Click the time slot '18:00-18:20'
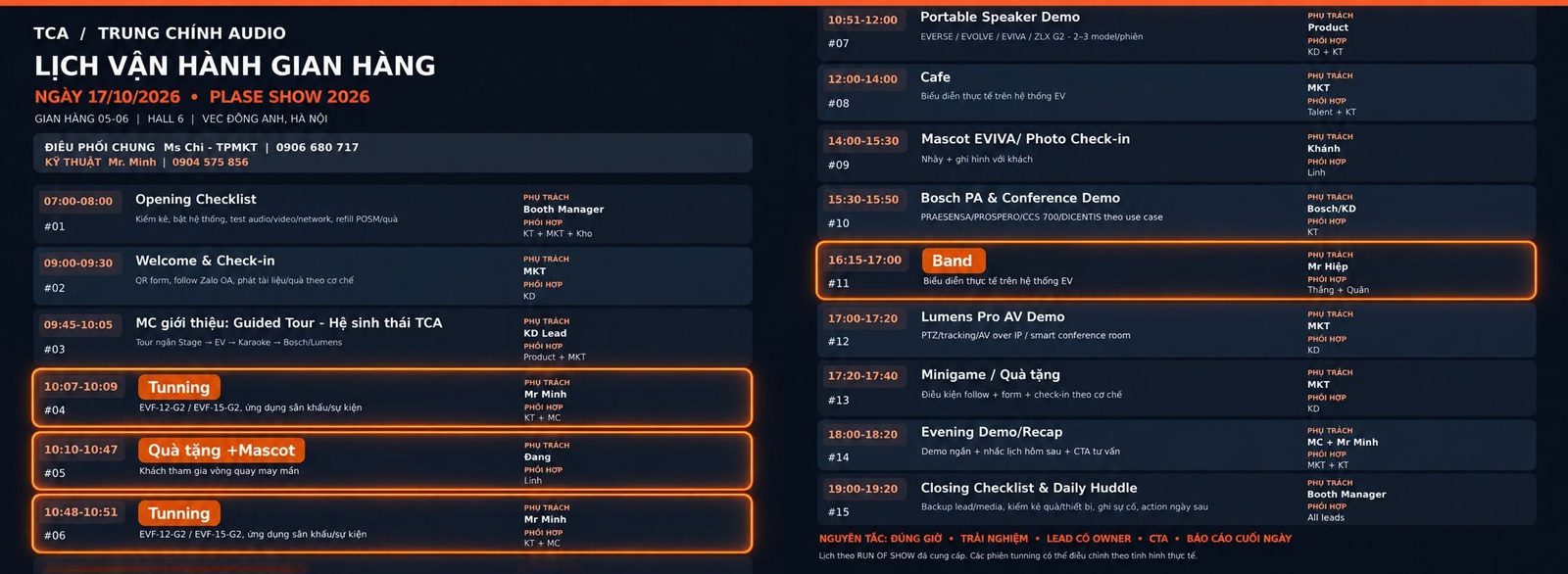The width and height of the screenshot is (1568, 574). (x=862, y=434)
